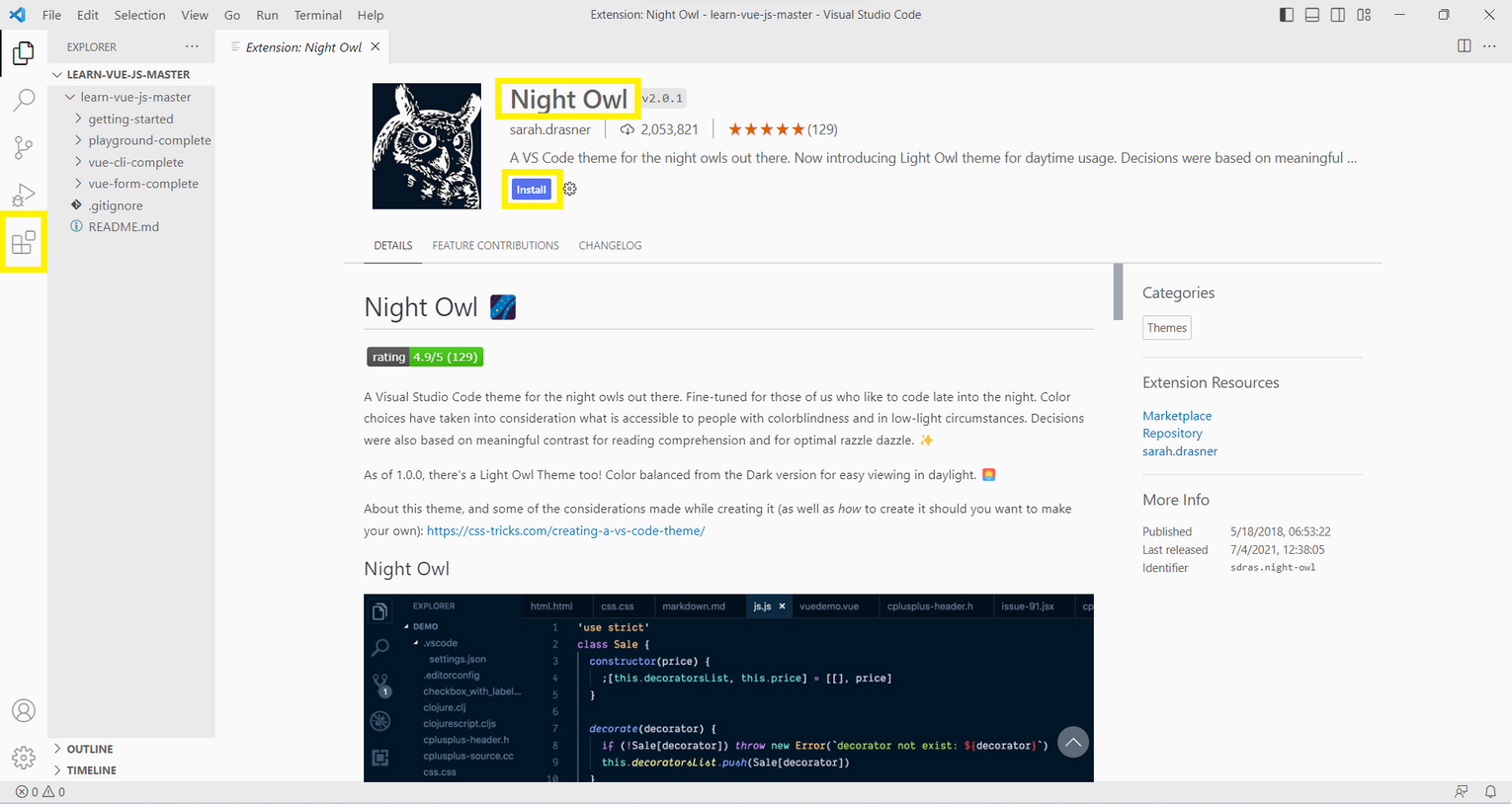
Task: Open the Repository resource link
Action: [1172, 434]
